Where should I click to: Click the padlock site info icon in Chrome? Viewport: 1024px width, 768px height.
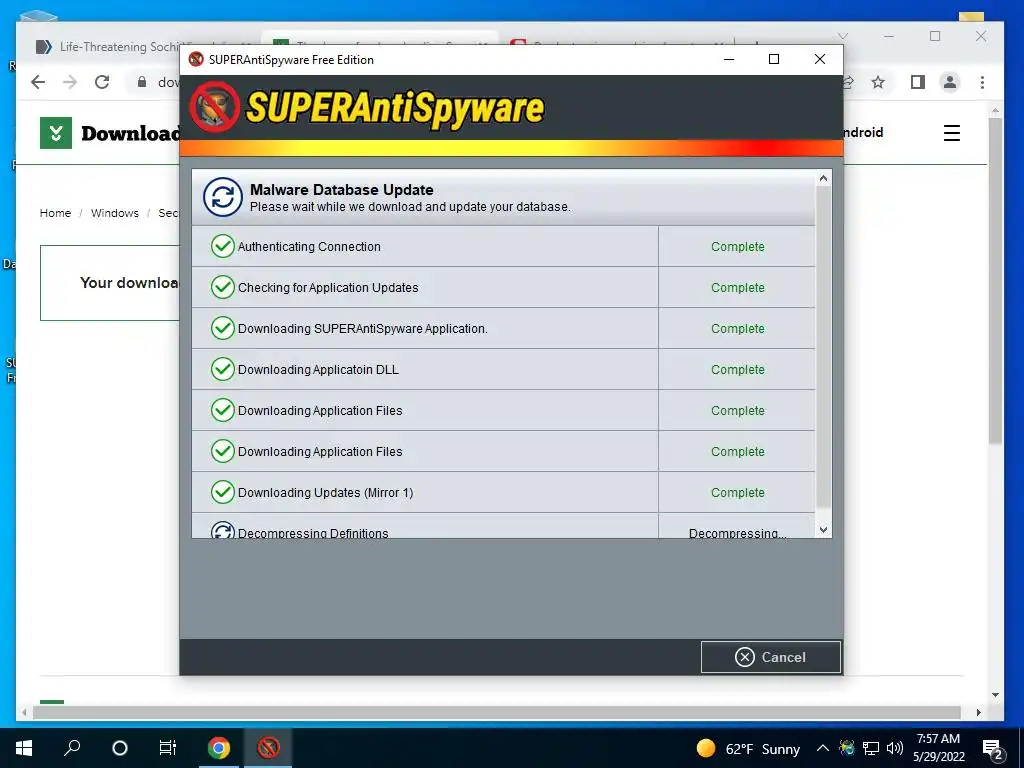pyautogui.click(x=142, y=82)
